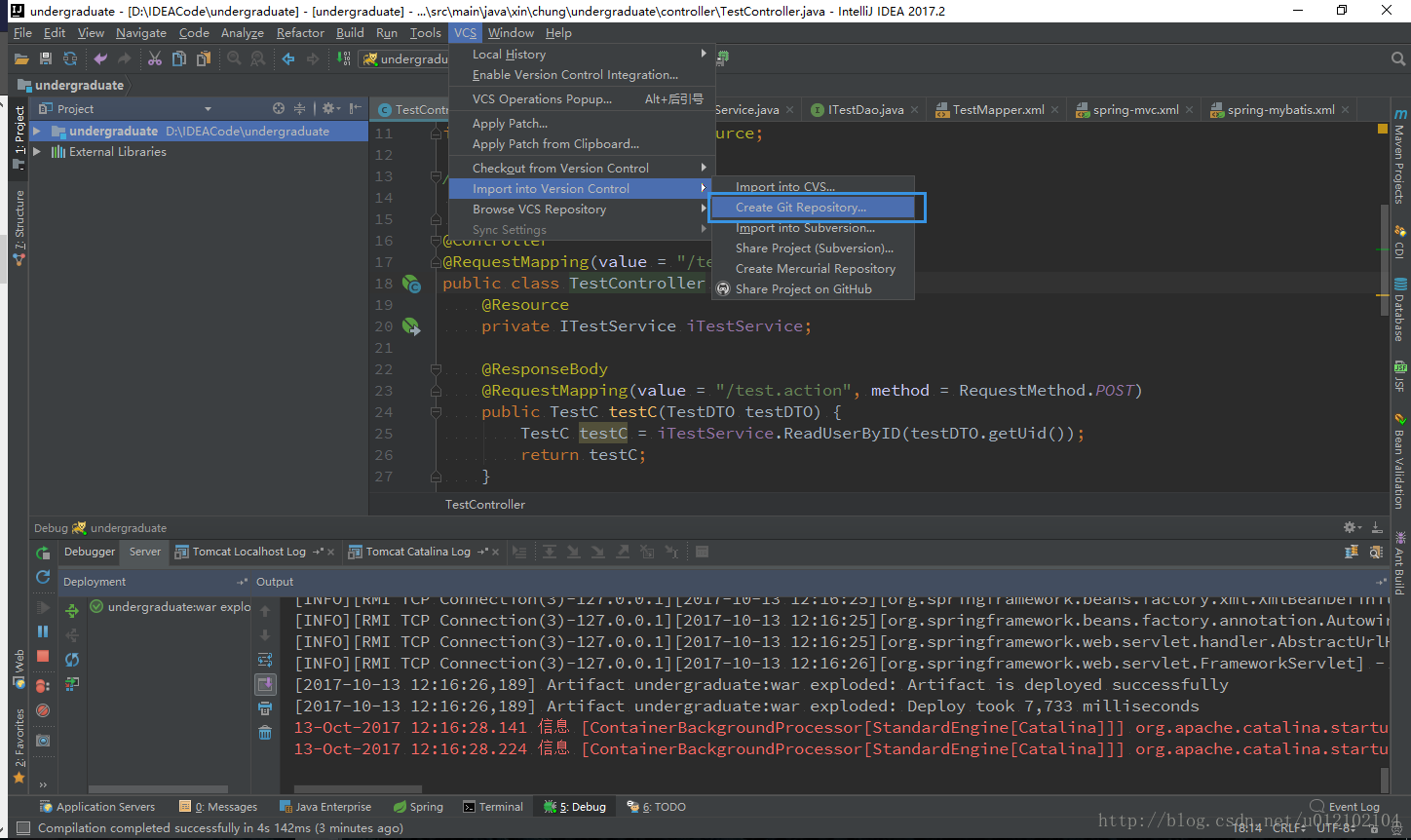Click the Copy icon in toolbar
Screen dimensions: 1411x840
click(x=179, y=59)
